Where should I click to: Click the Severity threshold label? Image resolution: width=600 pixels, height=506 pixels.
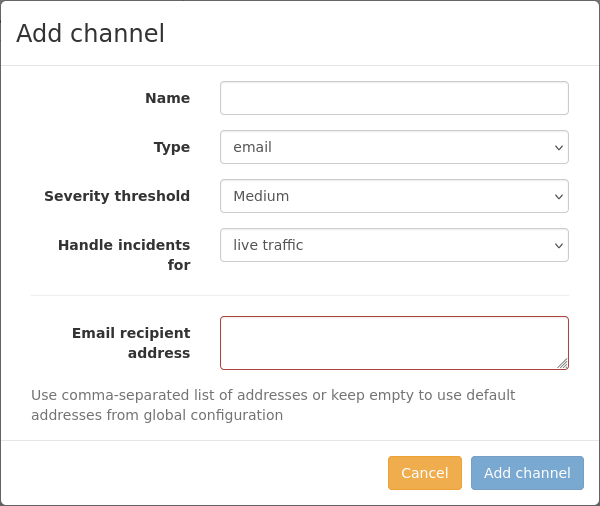(x=117, y=196)
